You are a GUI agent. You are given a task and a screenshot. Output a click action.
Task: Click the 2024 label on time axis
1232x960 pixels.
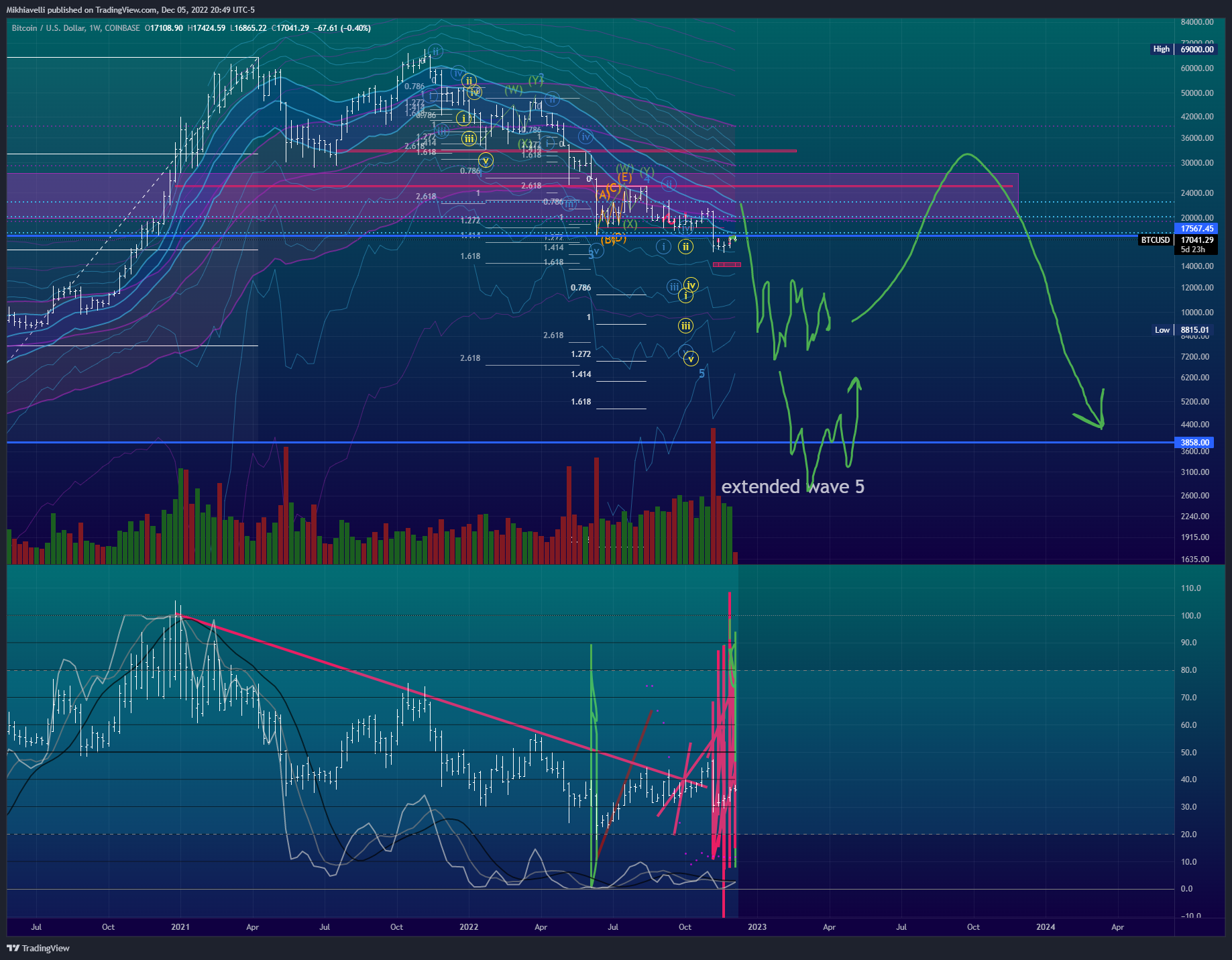[x=1046, y=927]
